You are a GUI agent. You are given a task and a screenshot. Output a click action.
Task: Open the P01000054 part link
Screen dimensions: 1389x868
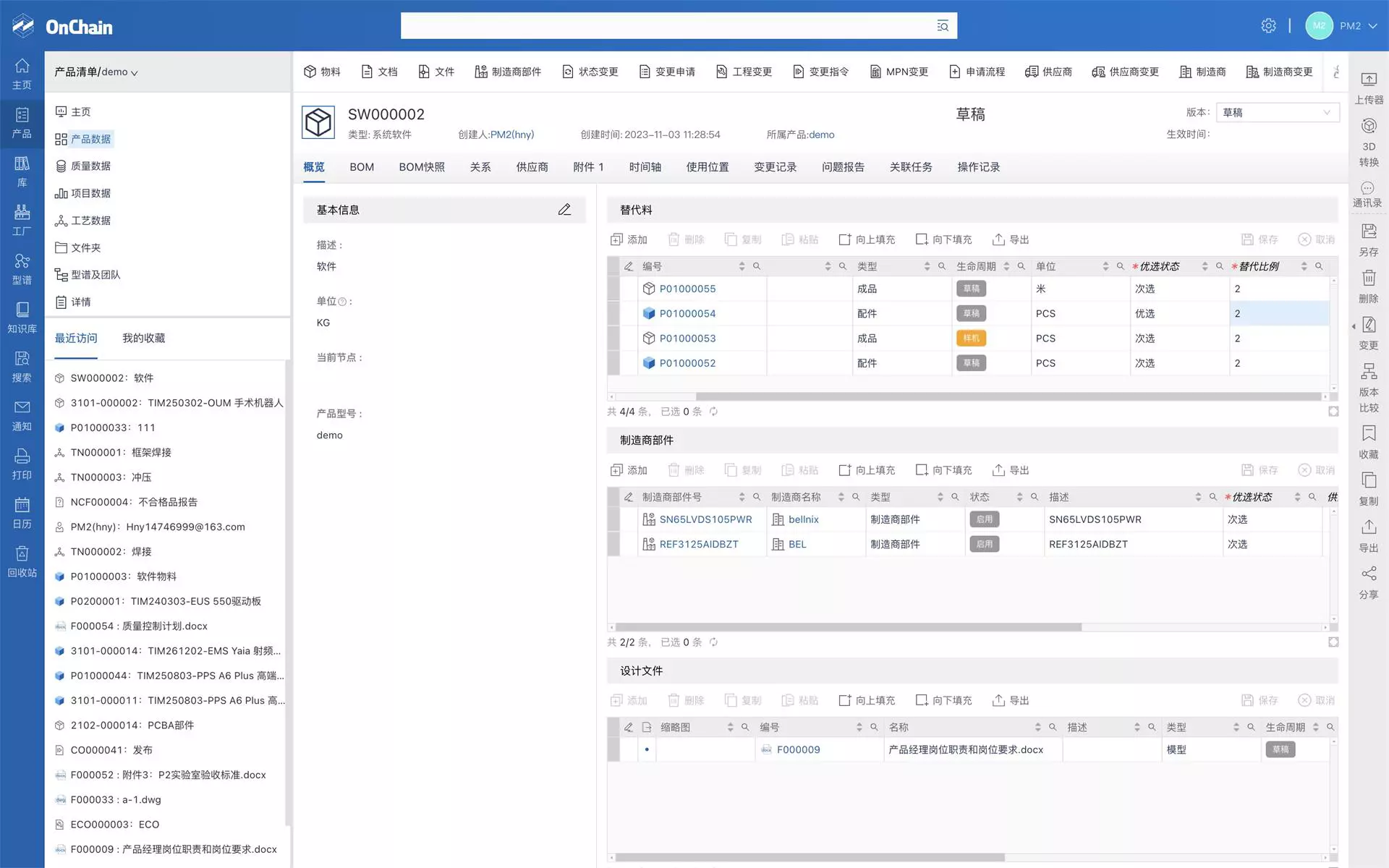[x=687, y=313]
